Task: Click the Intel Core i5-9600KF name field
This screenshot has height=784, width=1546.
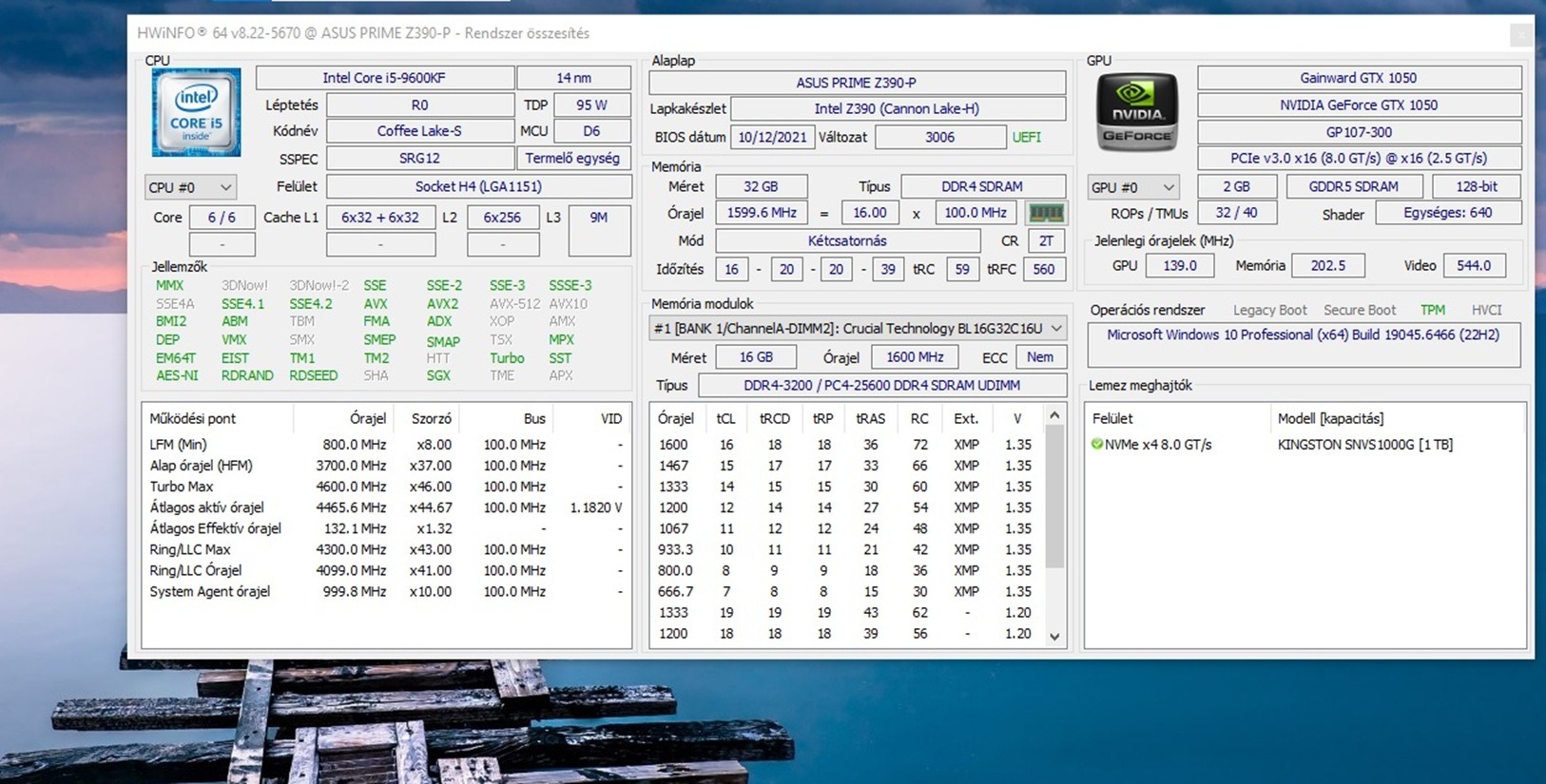Action: click(x=384, y=78)
